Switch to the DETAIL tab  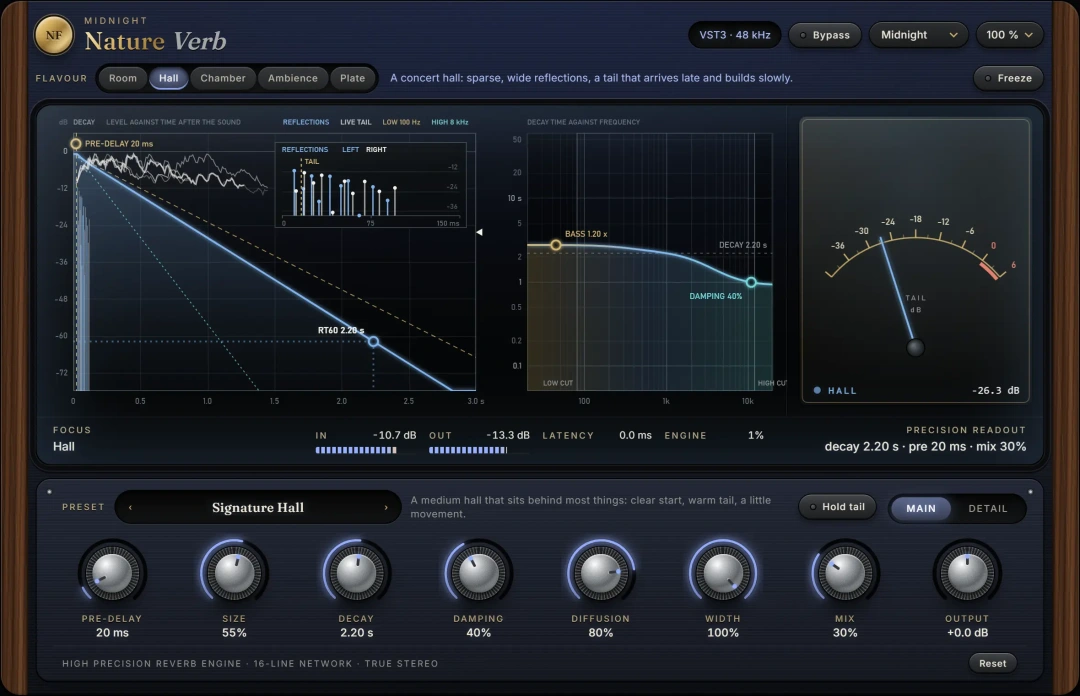(x=988, y=509)
